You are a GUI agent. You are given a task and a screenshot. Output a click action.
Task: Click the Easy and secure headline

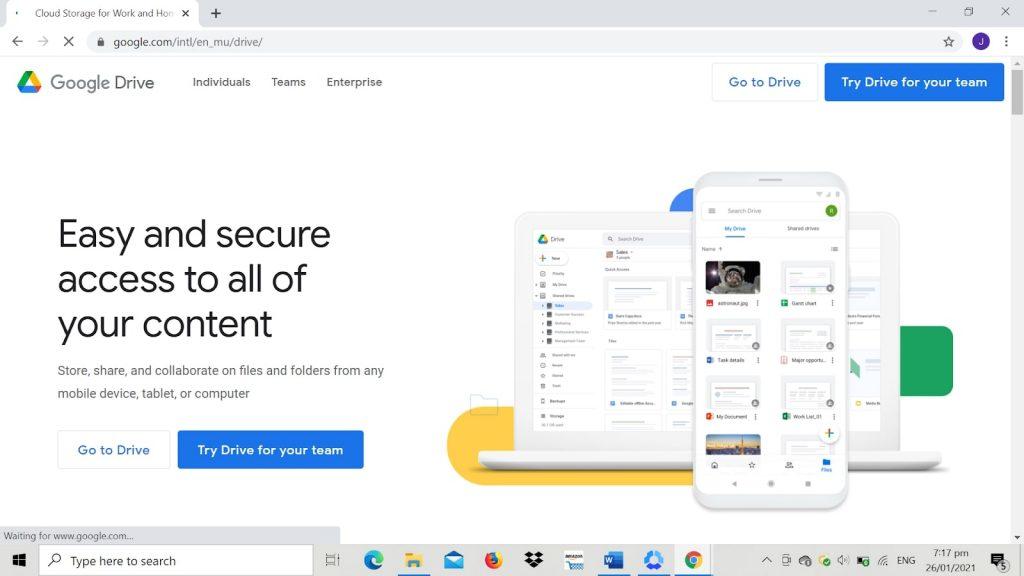[194, 279]
